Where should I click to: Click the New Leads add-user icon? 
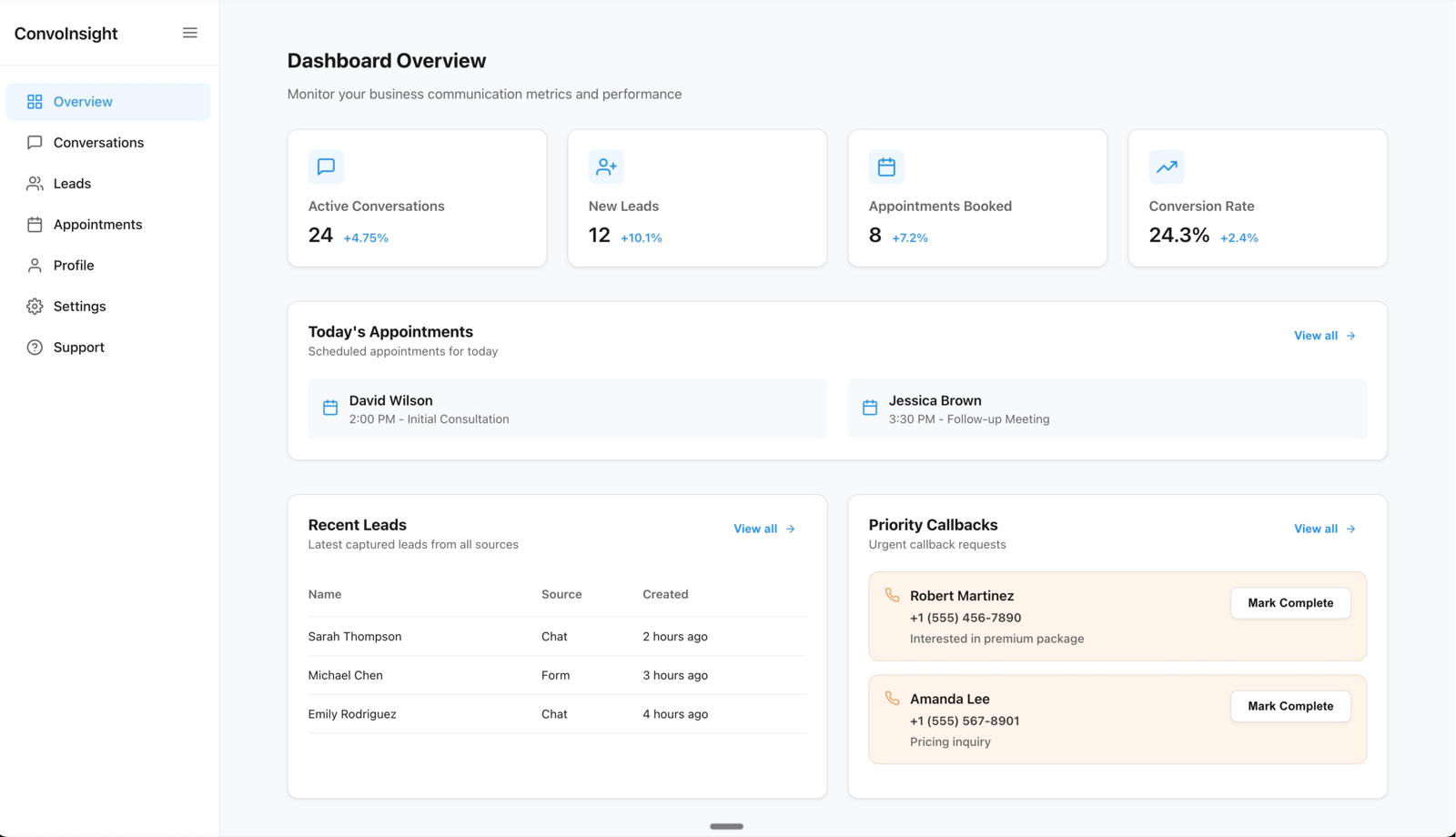pos(606,166)
